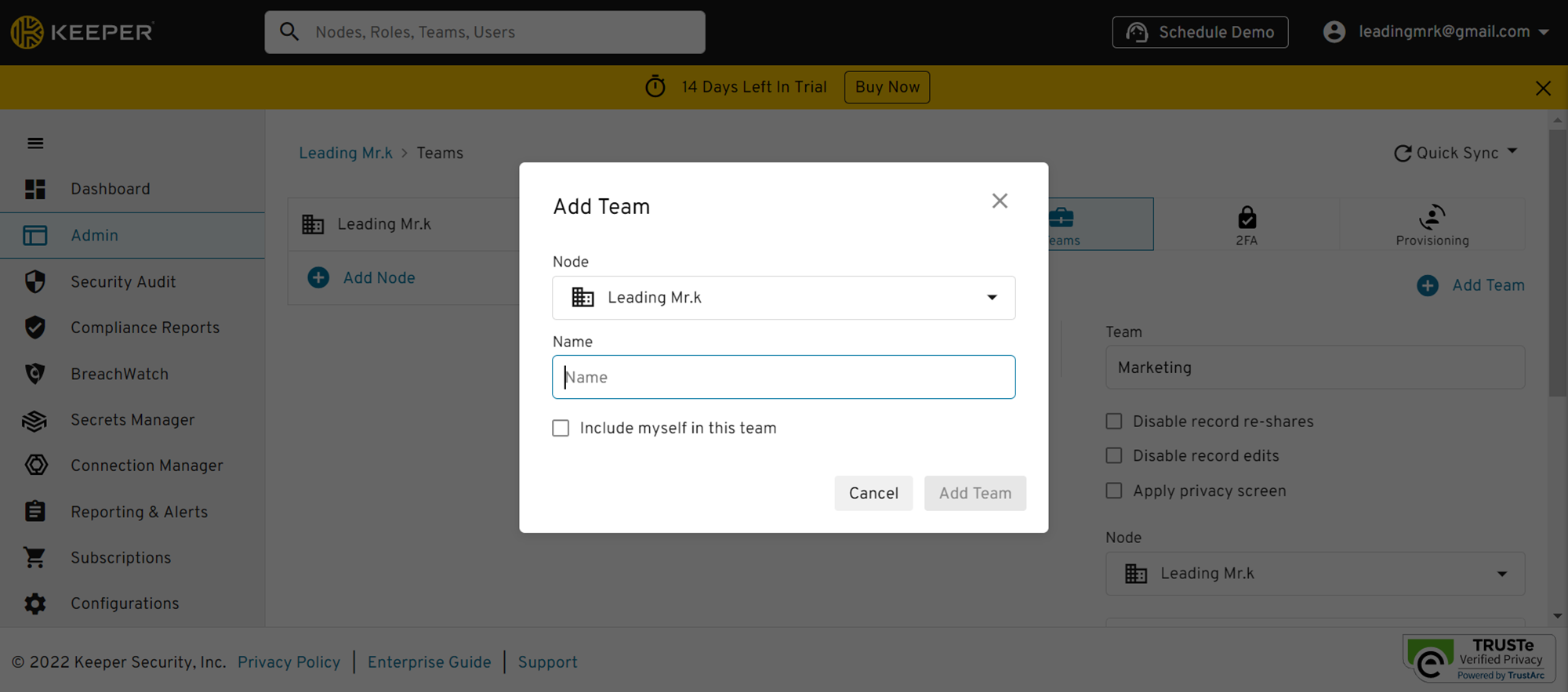Switch to the 2FA tab
The width and height of the screenshot is (1568, 692).
click(x=1247, y=225)
